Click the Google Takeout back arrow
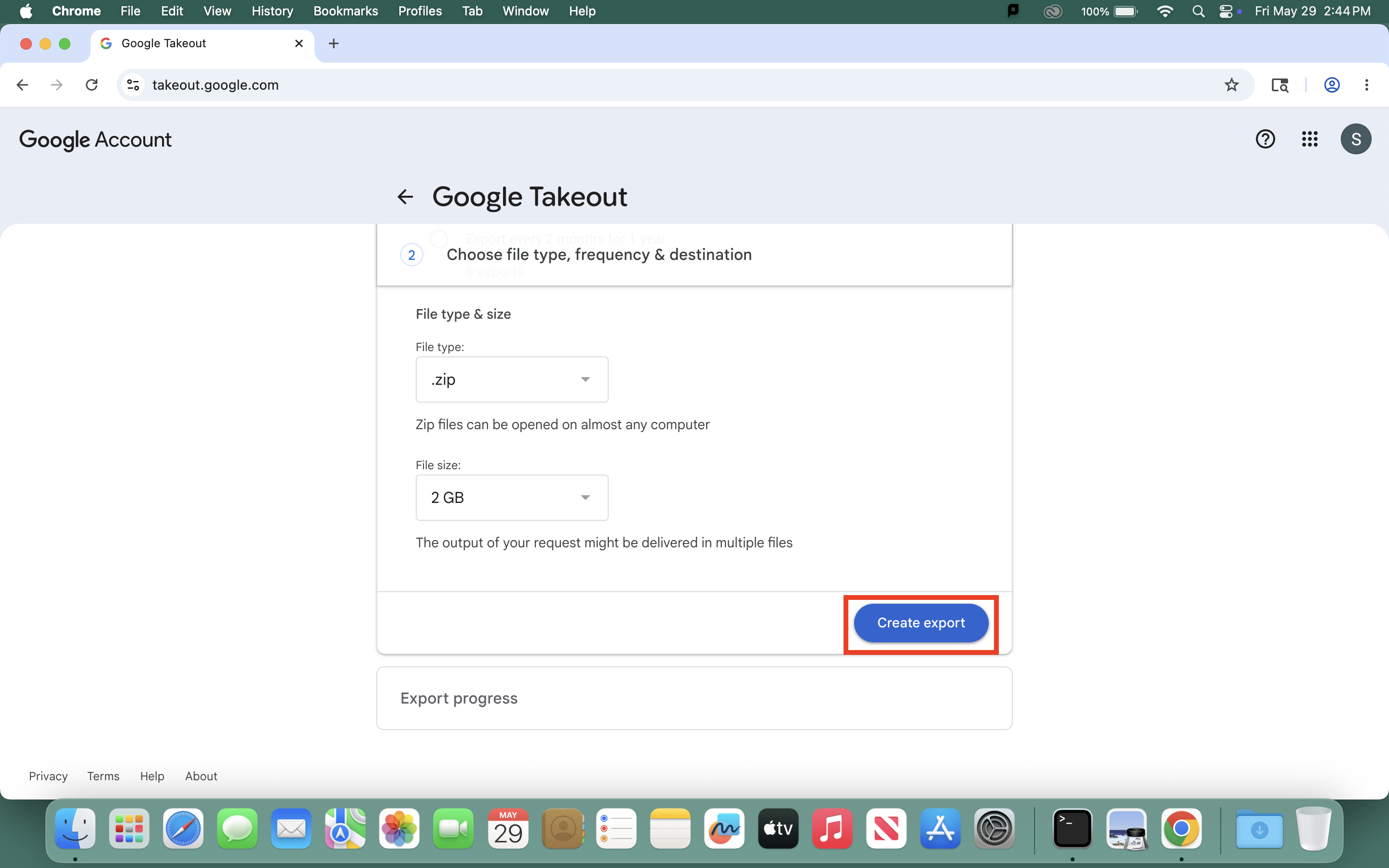Screen dimensions: 1389x868 pos(405,197)
